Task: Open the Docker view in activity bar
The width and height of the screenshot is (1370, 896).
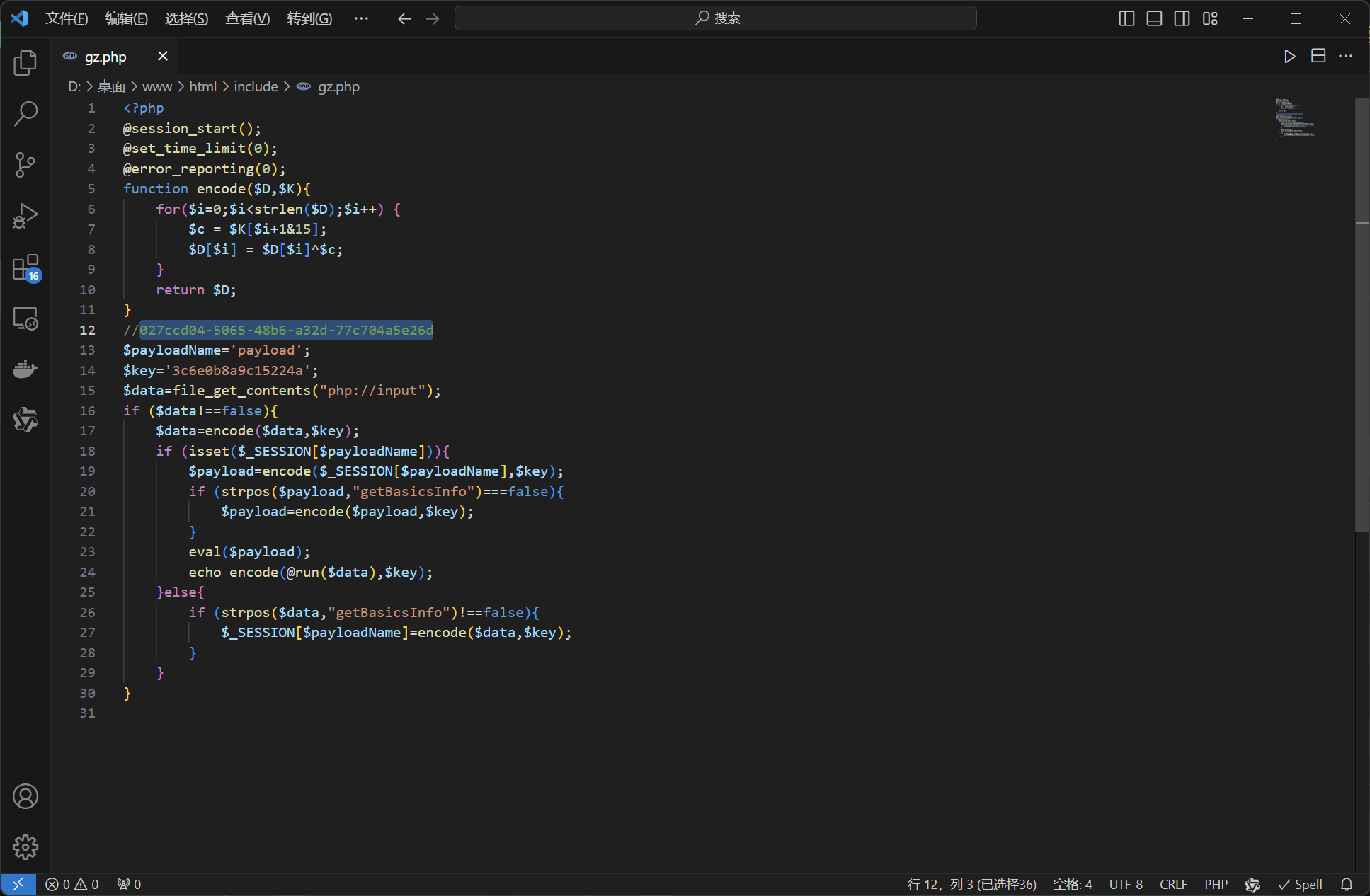Action: click(25, 369)
